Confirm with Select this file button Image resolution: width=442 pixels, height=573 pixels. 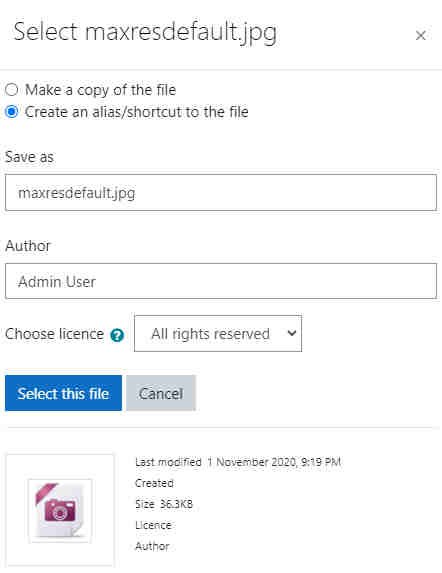coord(64,393)
